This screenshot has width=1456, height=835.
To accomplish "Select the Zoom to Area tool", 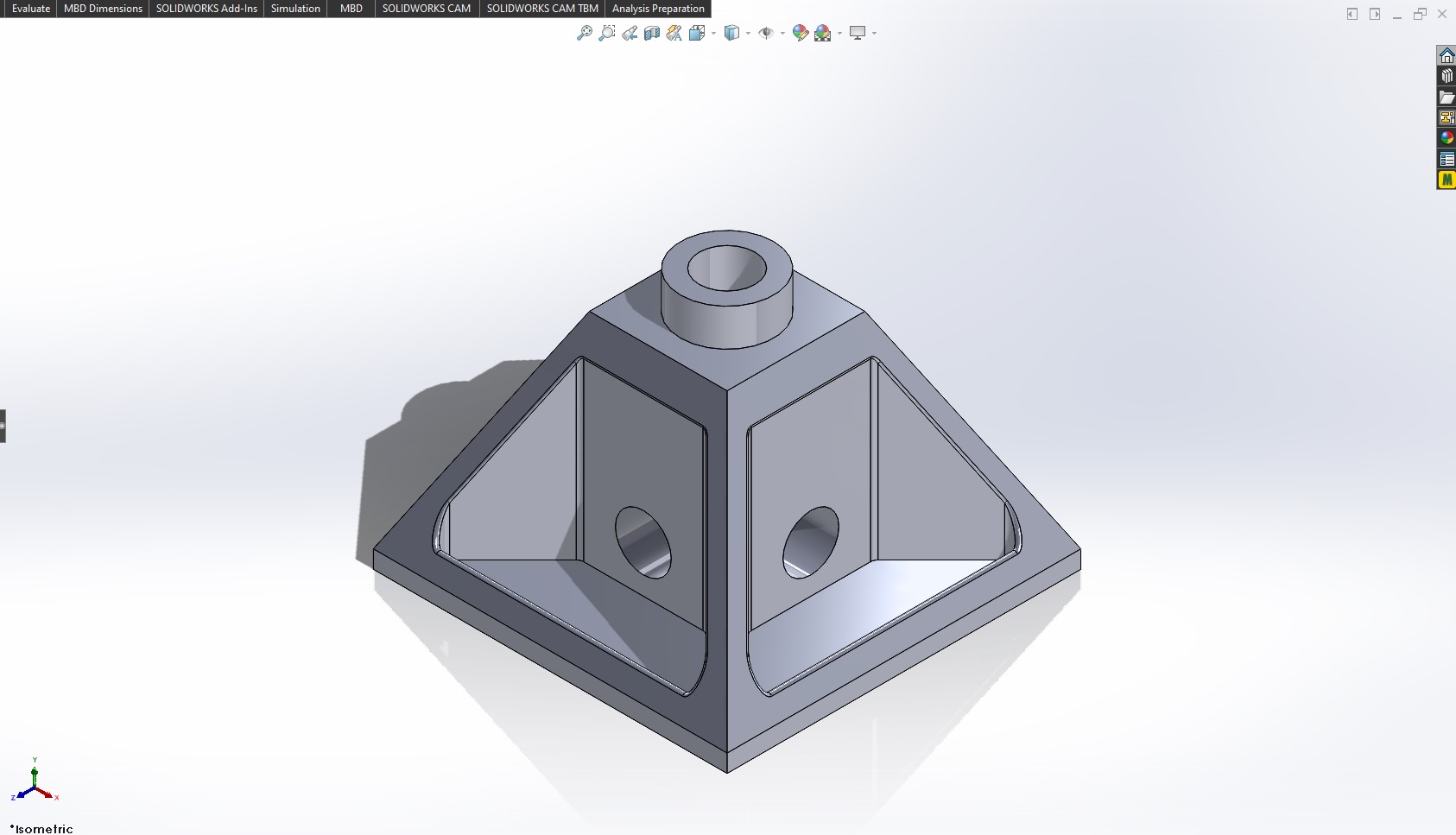I will pyautogui.click(x=607, y=33).
